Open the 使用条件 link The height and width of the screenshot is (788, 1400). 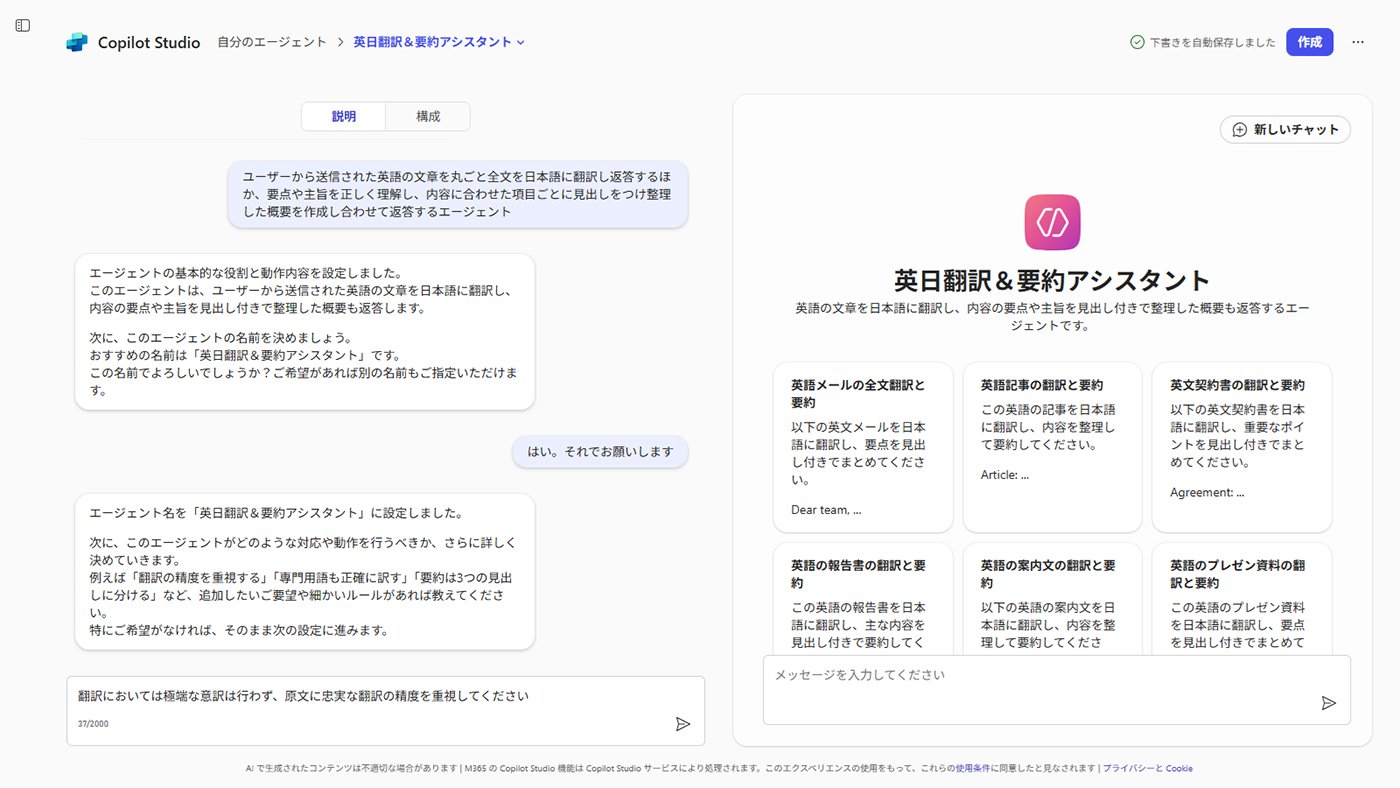pyautogui.click(x=972, y=768)
